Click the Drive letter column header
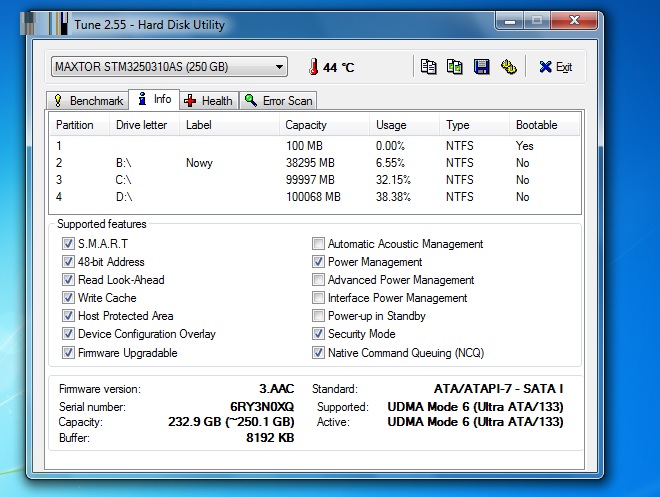The image size is (660, 497). pos(144,125)
